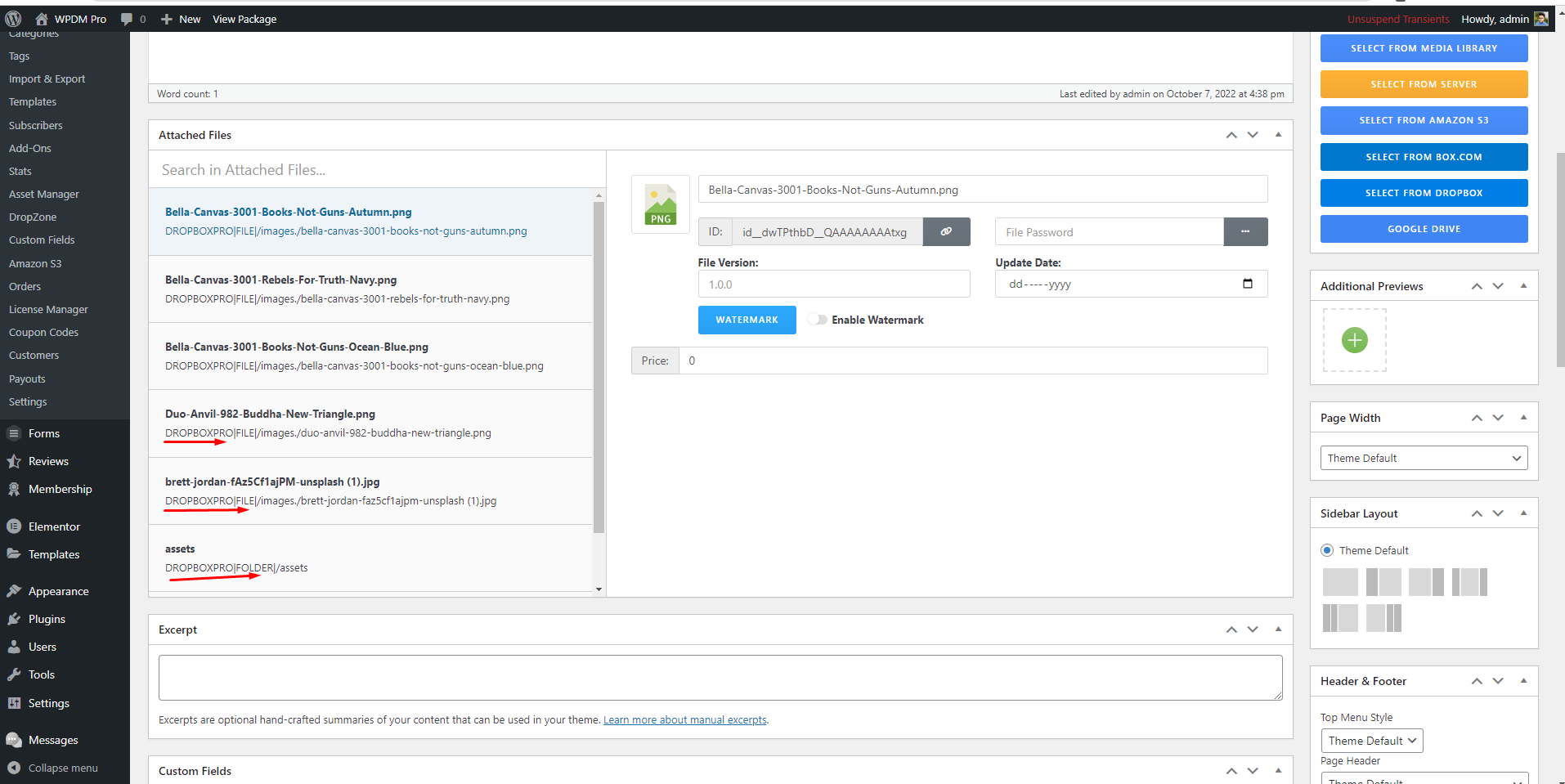Click the PNG file type thumbnail icon
Screen dimensions: 1565x784
pyautogui.click(x=661, y=204)
